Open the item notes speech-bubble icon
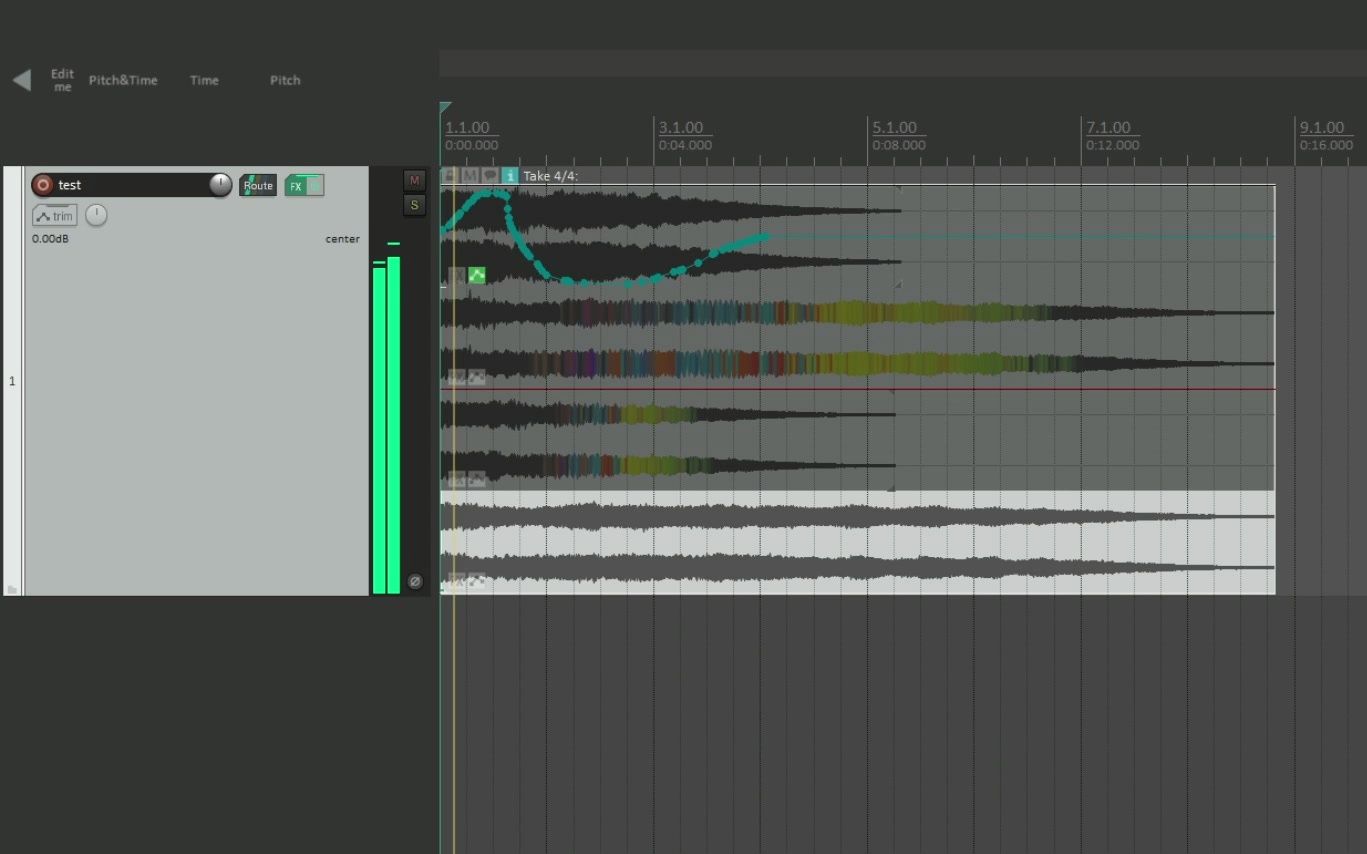This screenshot has width=1367, height=854. click(x=490, y=175)
